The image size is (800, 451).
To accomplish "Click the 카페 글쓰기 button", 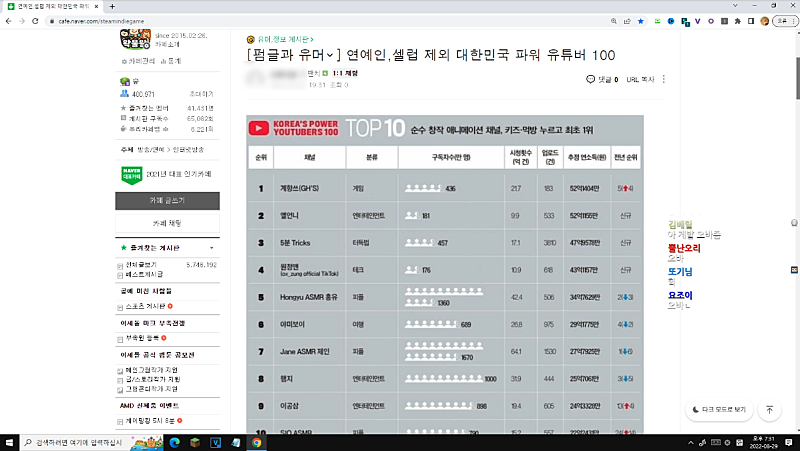I will [167, 201].
